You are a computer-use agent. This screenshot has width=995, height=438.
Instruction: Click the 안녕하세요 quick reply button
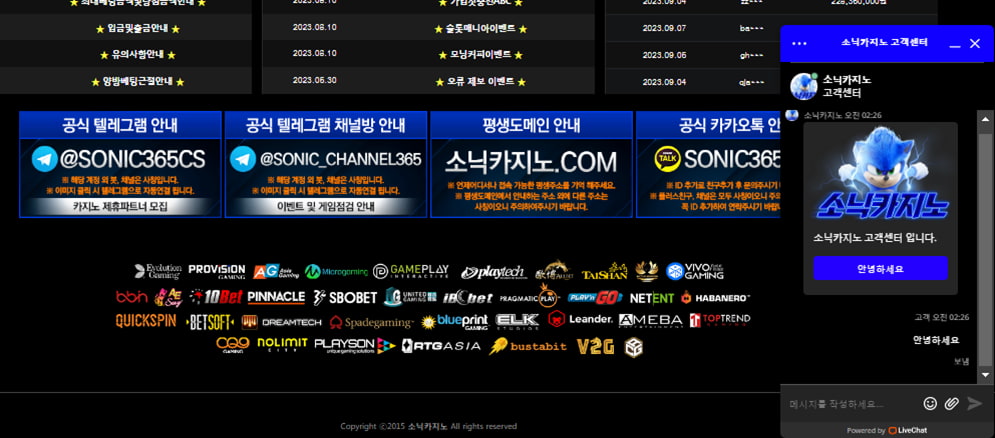click(x=880, y=269)
